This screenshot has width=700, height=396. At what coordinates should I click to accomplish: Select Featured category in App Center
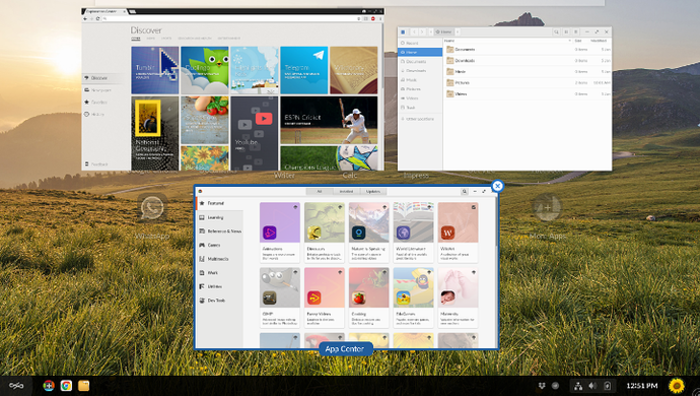pyautogui.click(x=219, y=203)
